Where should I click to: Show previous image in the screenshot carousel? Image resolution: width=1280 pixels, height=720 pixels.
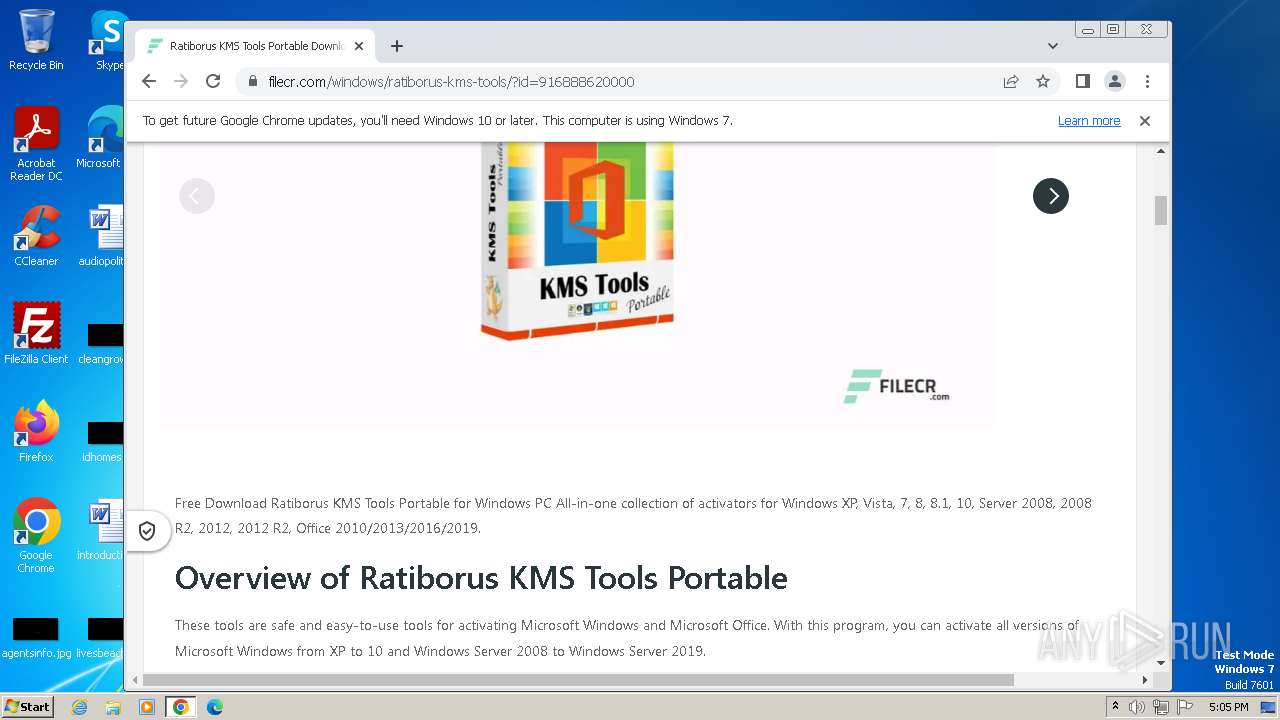tap(197, 196)
